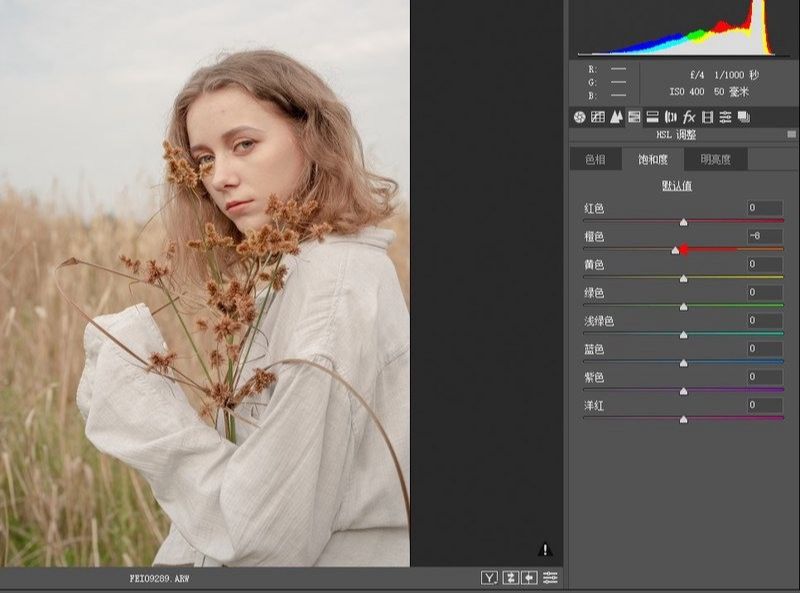The height and width of the screenshot is (593, 800).
Task: Open the Basic panel aperture icon
Action: point(579,117)
